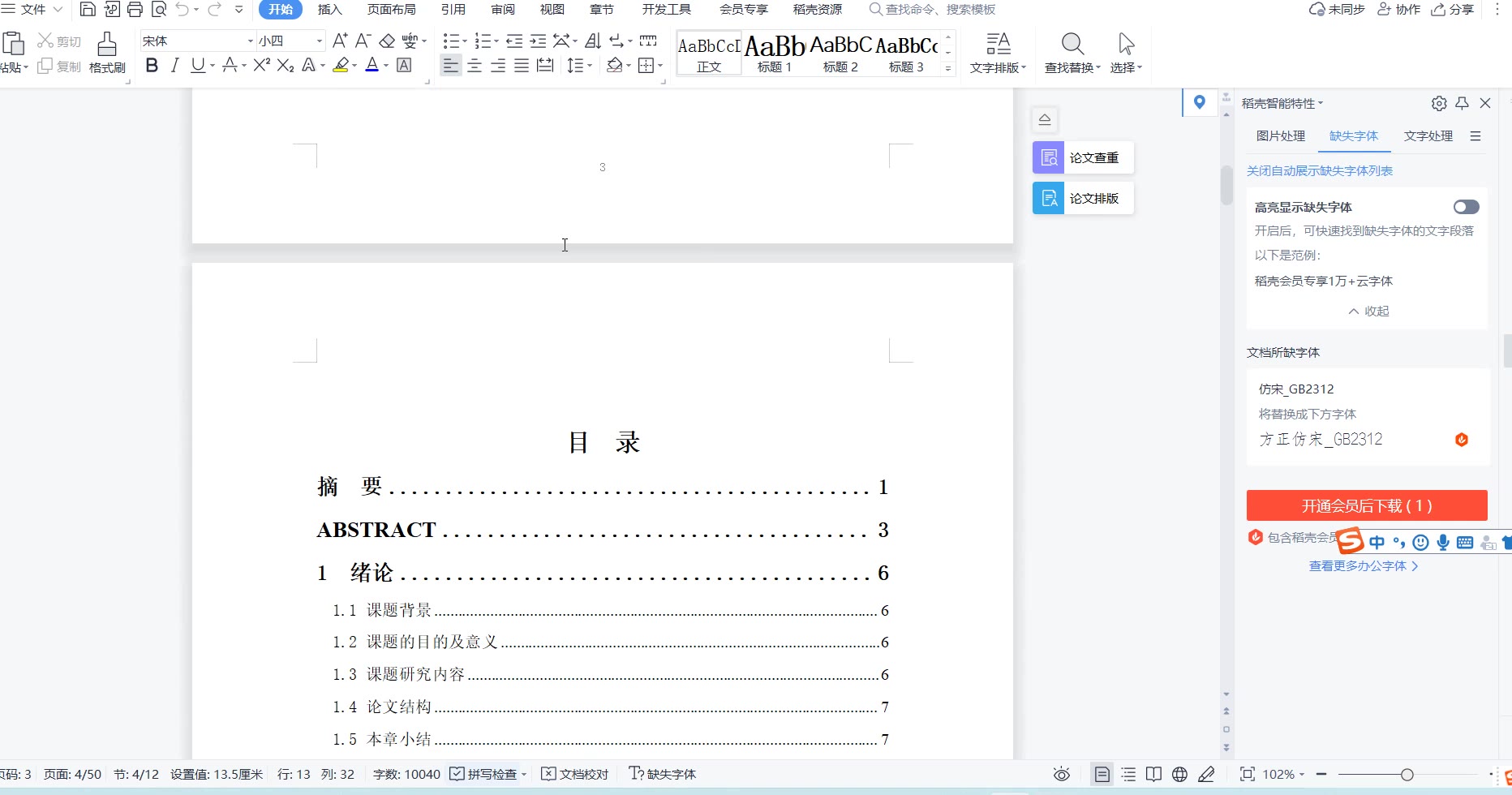Image resolution: width=1512 pixels, height=795 pixels.
Task: Click the 关闭自动展示缺失字体列表 link
Action: tap(1319, 170)
